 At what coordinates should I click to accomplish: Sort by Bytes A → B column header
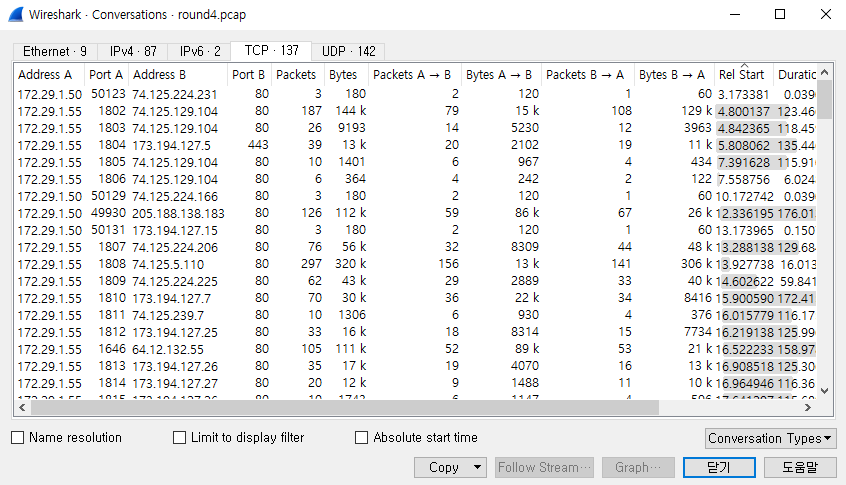point(501,74)
